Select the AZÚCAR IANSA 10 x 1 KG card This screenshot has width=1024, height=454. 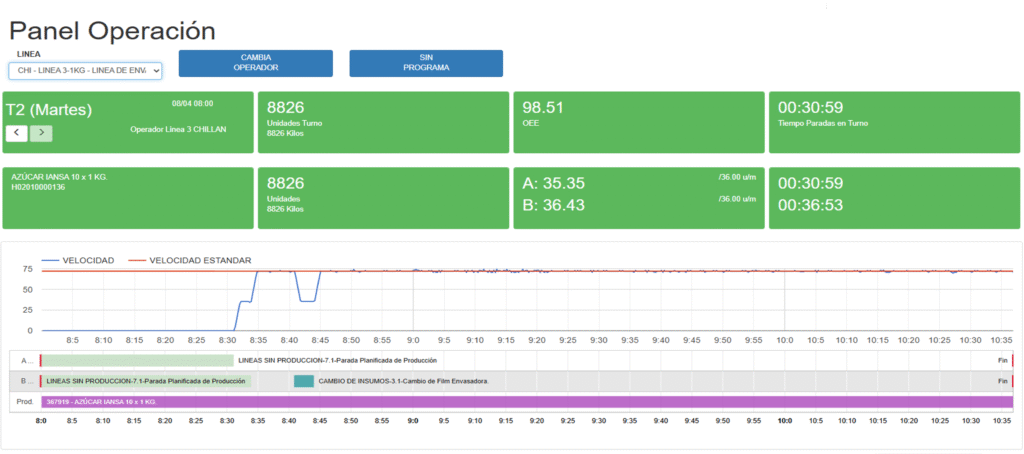128,198
